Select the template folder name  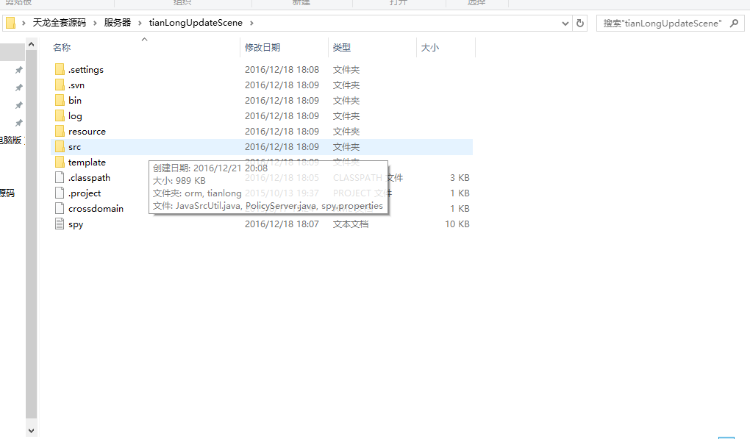[x=87, y=162]
